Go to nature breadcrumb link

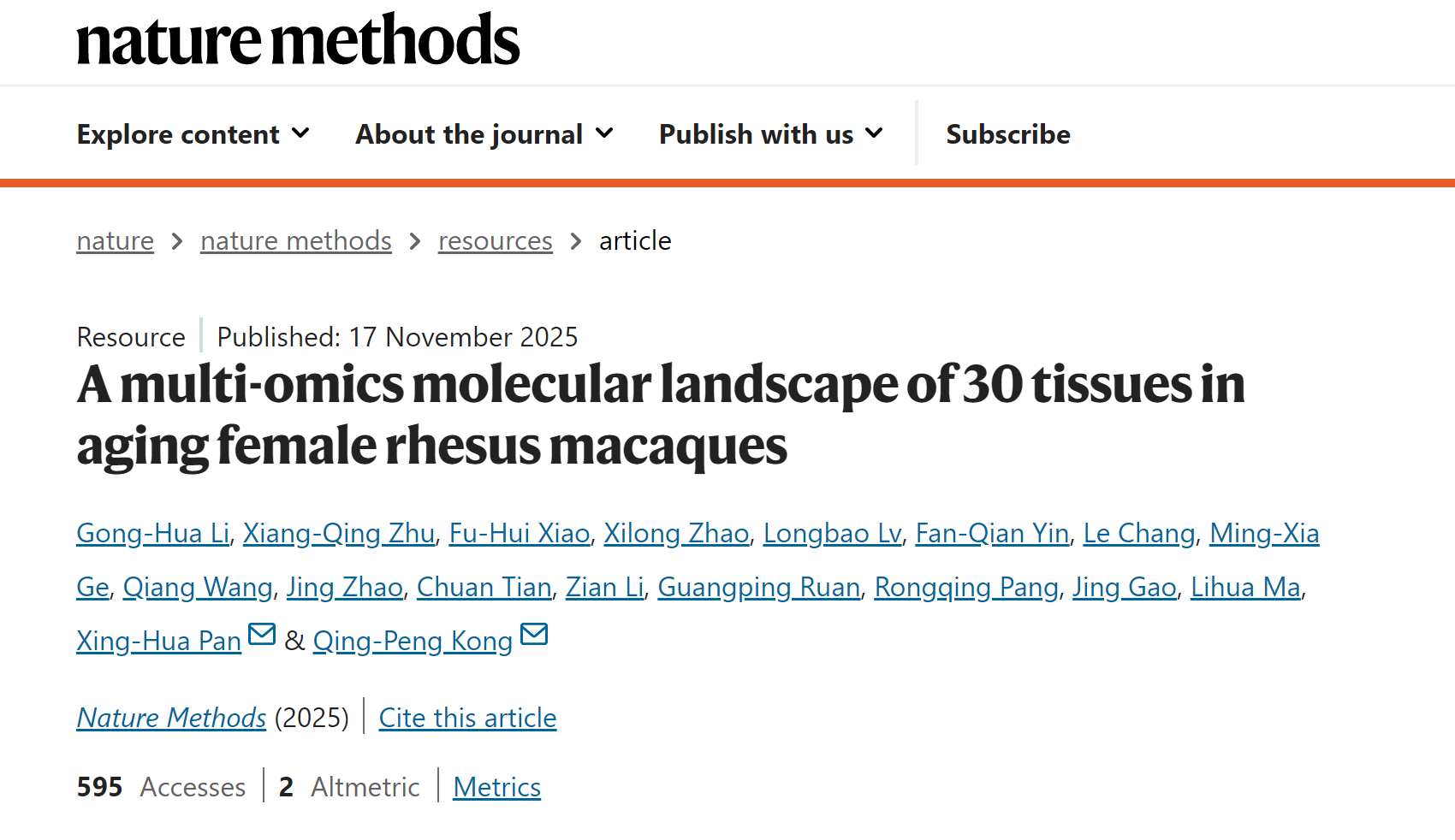[x=116, y=241]
